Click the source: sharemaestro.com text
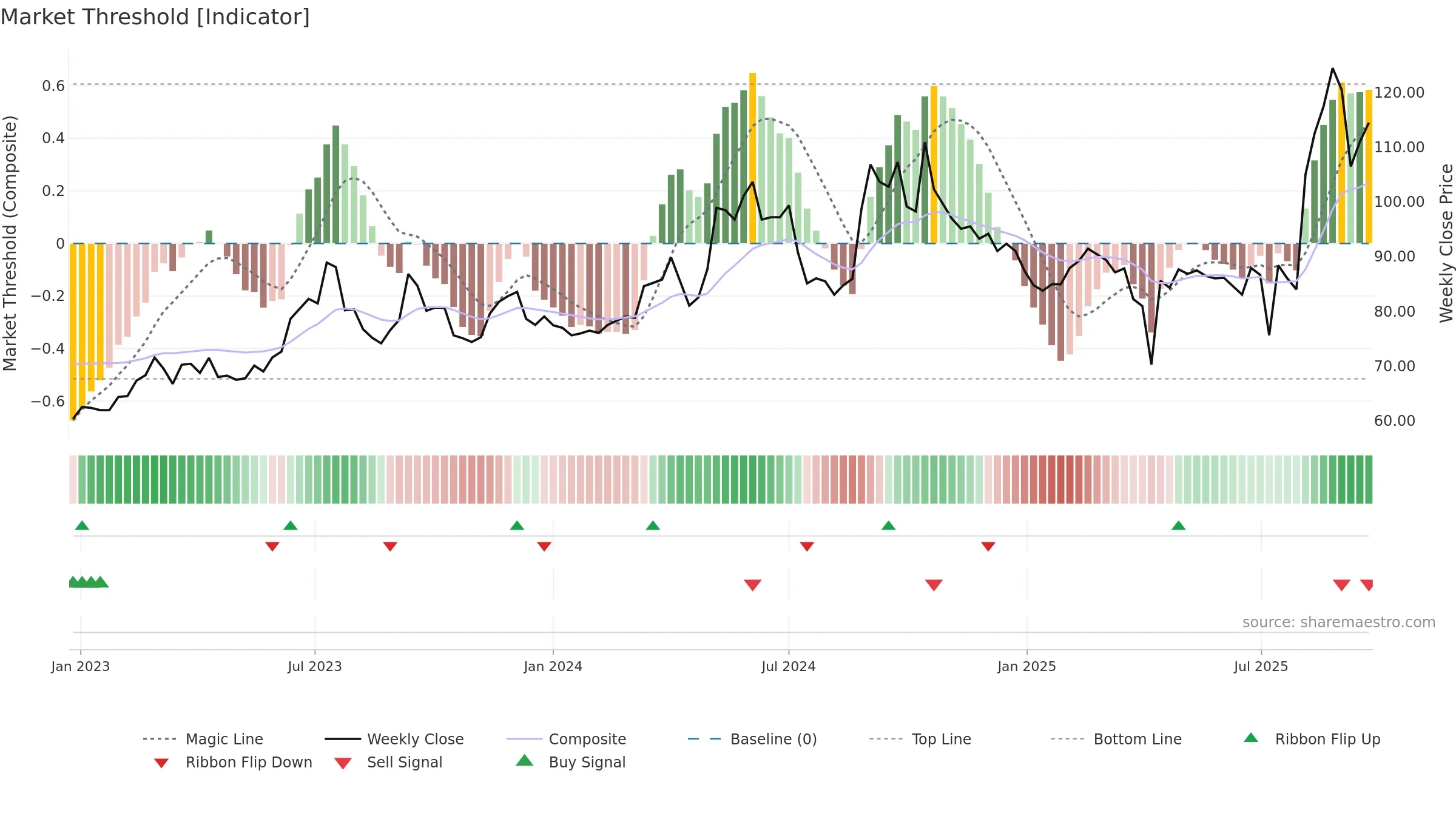1456x819 pixels. point(1338,622)
